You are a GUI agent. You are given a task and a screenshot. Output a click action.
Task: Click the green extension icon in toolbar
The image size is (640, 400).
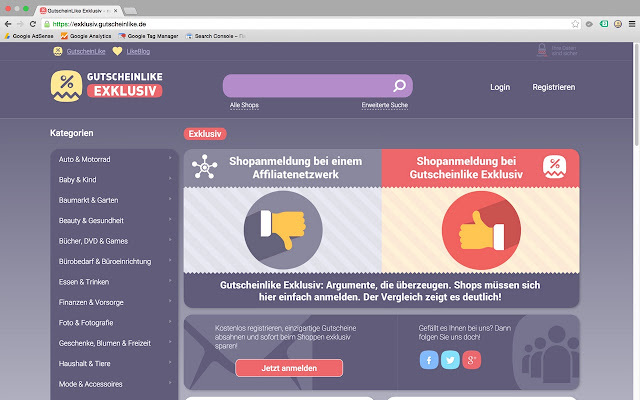[x=604, y=24]
